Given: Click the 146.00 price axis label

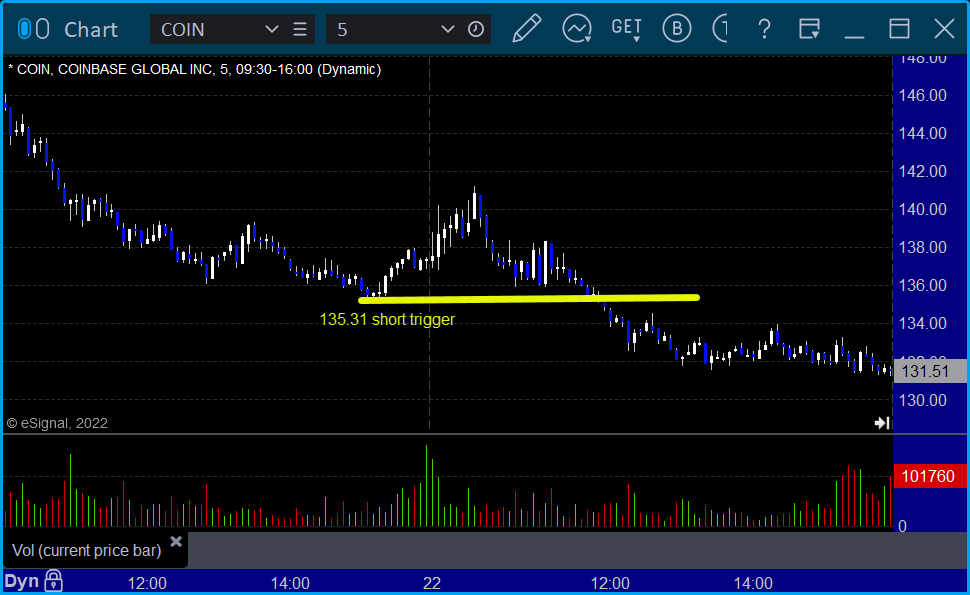Looking at the screenshot, I should [922, 95].
